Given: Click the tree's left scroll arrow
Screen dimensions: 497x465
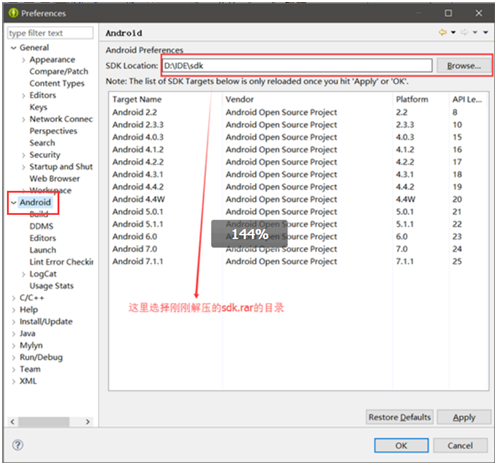Looking at the screenshot, I should pos(12,422).
